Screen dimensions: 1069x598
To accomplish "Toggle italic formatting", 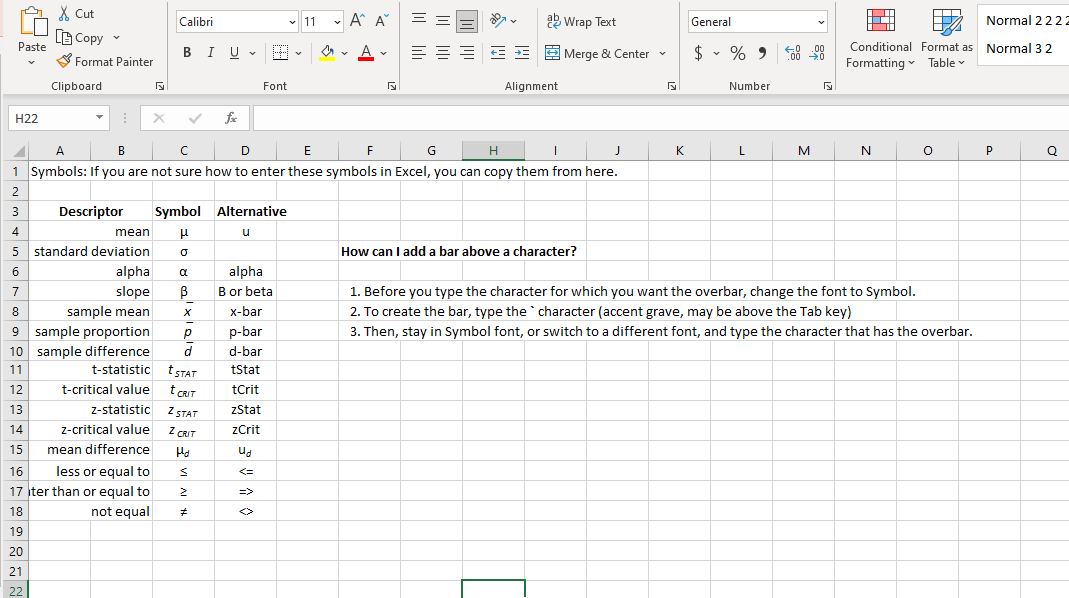I will coord(209,52).
